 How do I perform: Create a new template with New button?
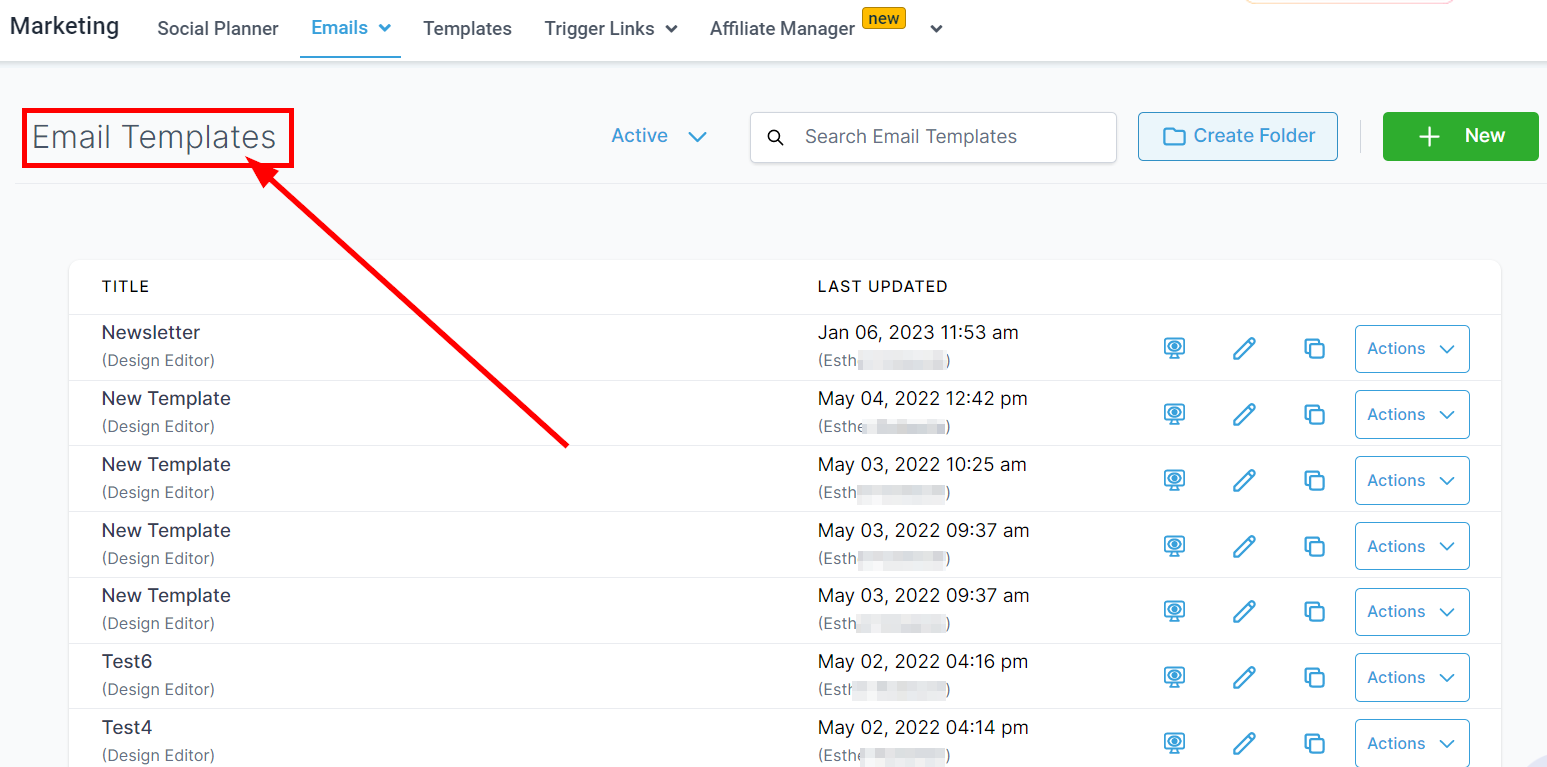point(1460,136)
